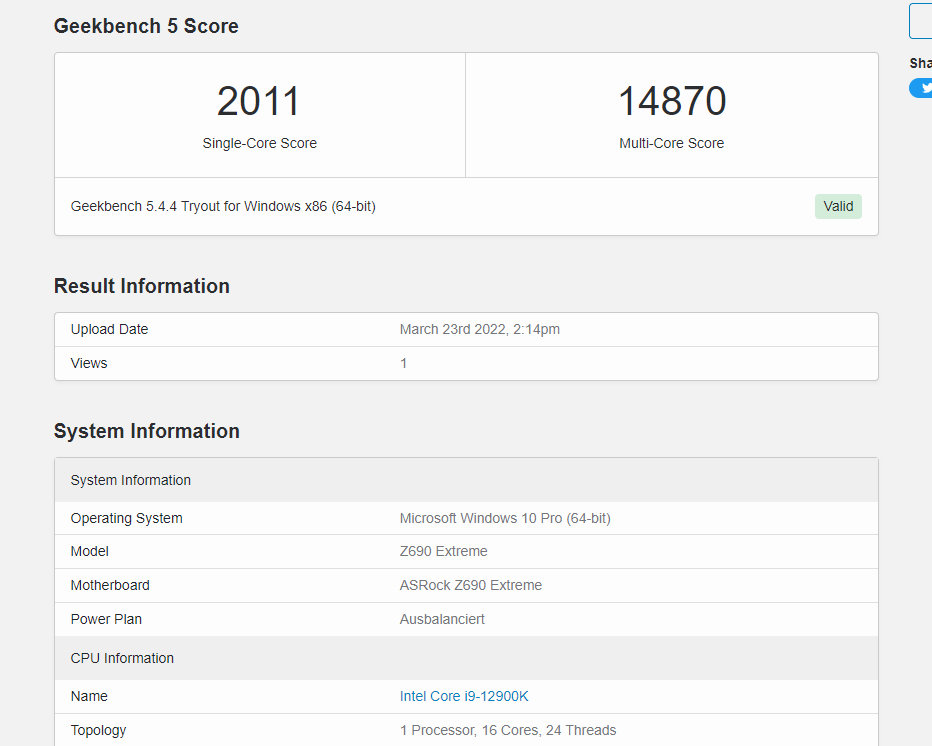Click the Result Information heading
Image resolution: width=932 pixels, height=746 pixels.
coord(141,286)
